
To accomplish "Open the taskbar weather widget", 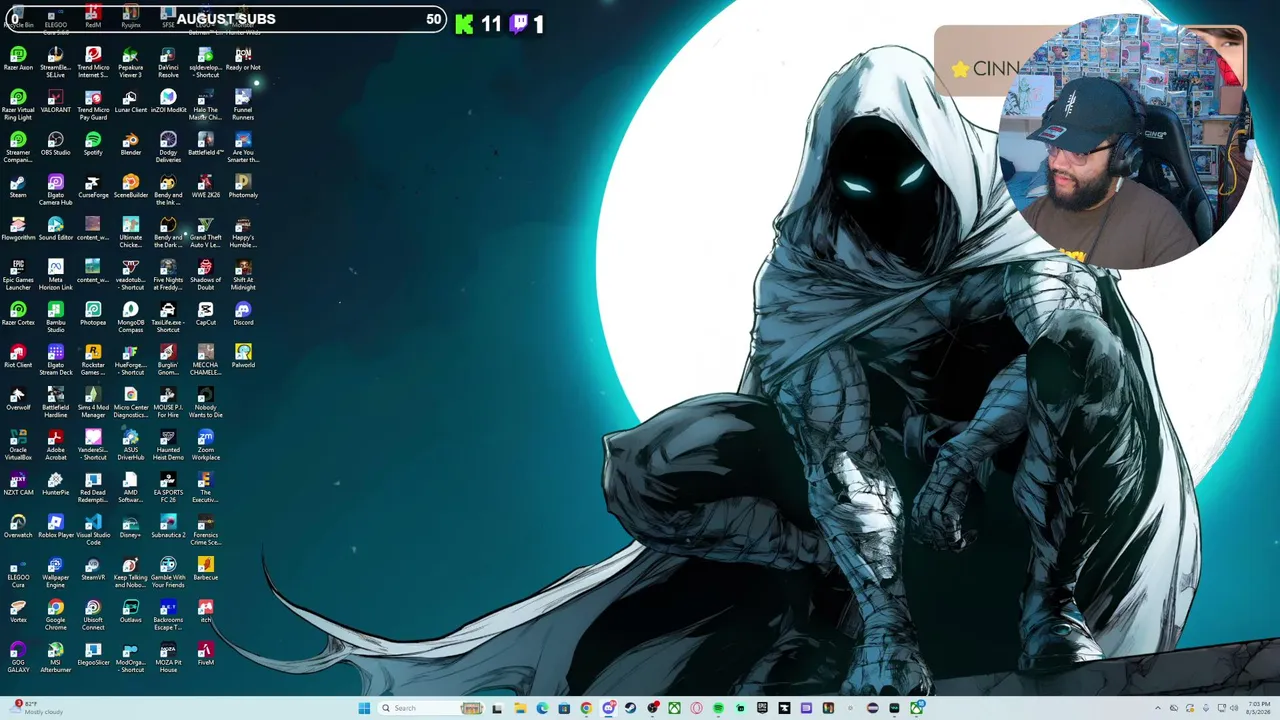I will click(38, 708).
